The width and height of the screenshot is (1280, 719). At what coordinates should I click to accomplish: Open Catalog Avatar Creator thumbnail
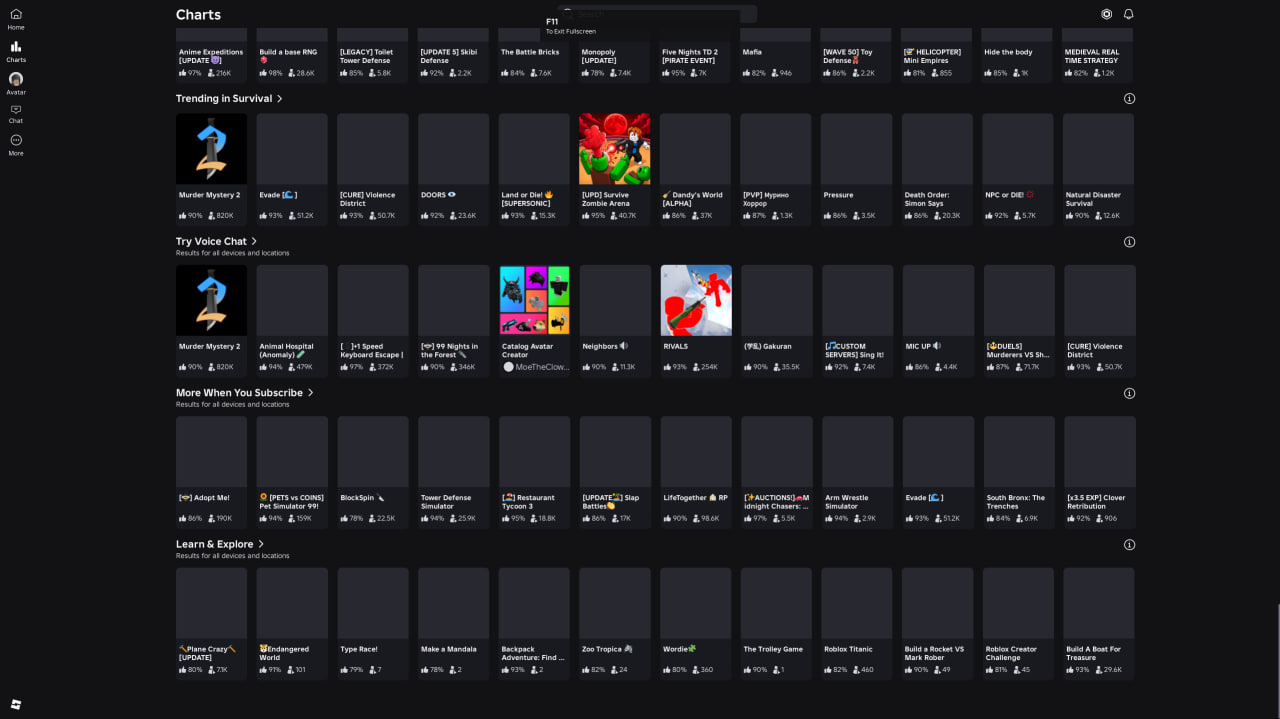pyautogui.click(x=534, y=300)
